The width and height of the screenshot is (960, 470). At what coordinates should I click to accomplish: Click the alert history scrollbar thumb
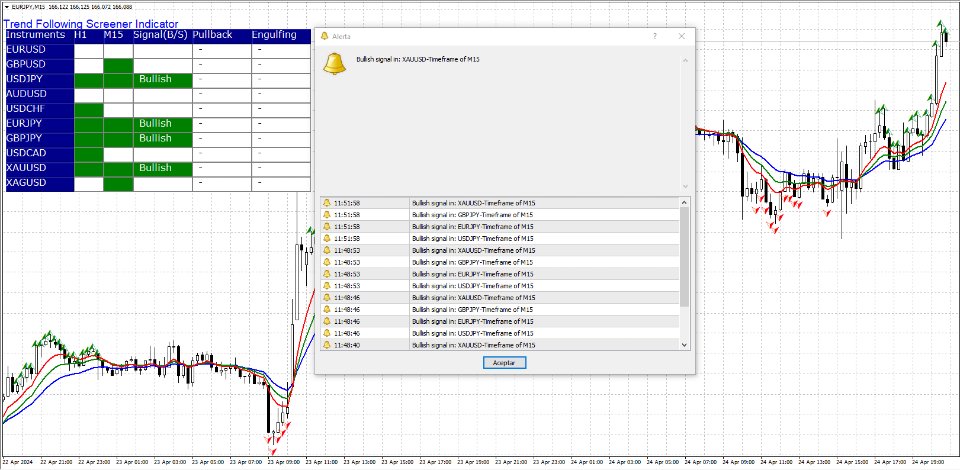[x=684, y=256]
